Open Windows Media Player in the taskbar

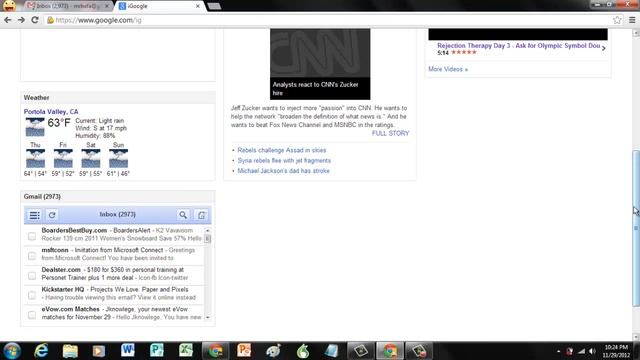(99, 351)
